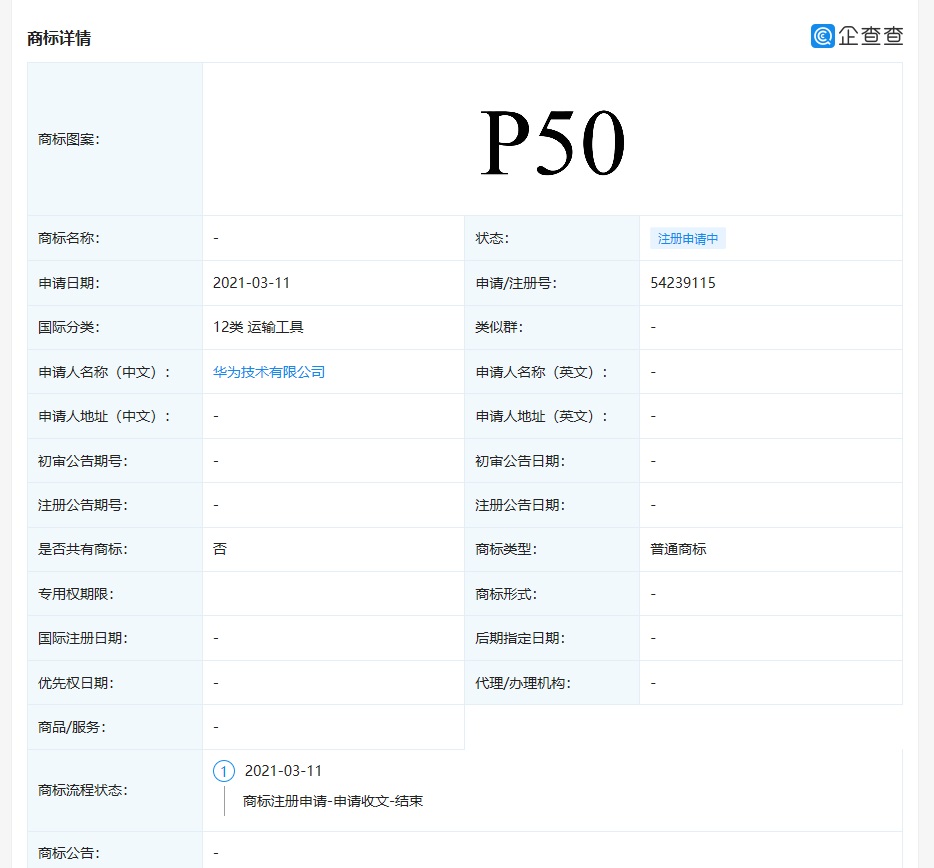
Task: Click the 12类 运输工具 classification value
Action: [x=259, y=327]
